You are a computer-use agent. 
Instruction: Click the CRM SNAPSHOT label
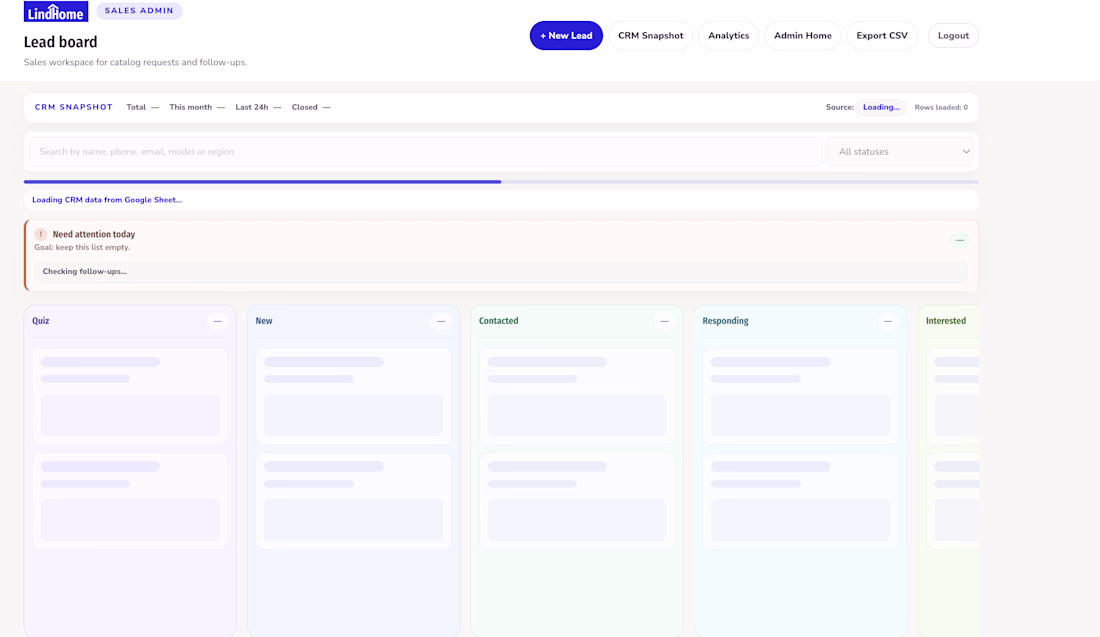tap(74, 107)
